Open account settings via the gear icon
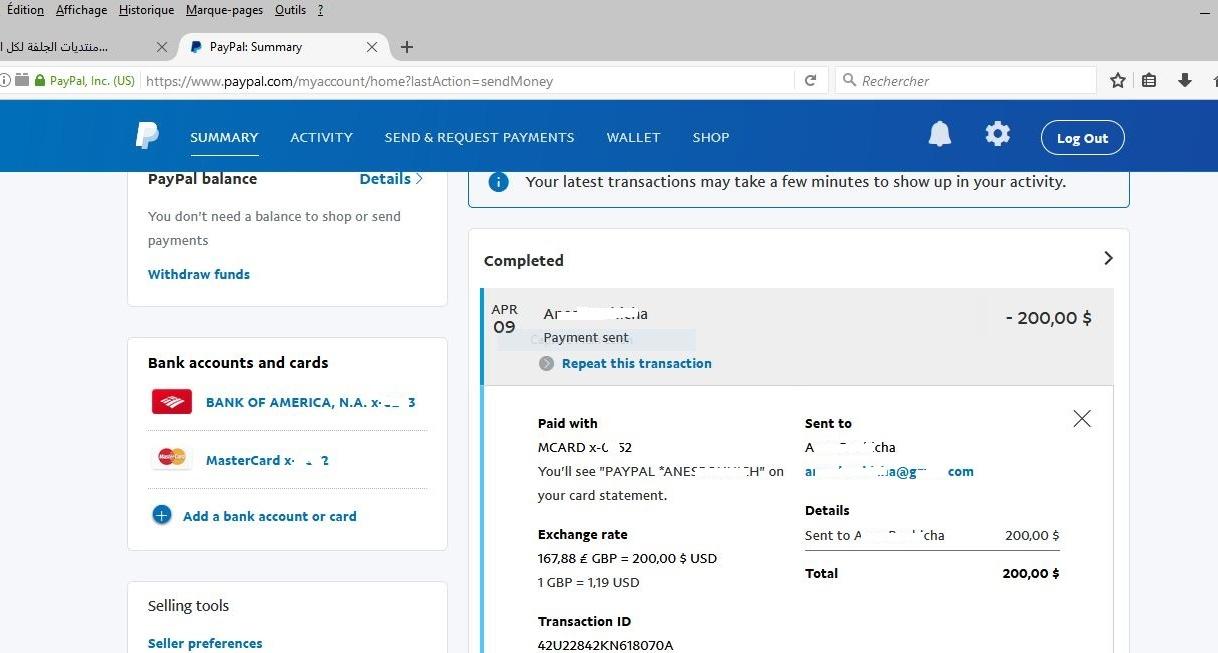Viewport: 1218px width, 653px height. [998, 134]
